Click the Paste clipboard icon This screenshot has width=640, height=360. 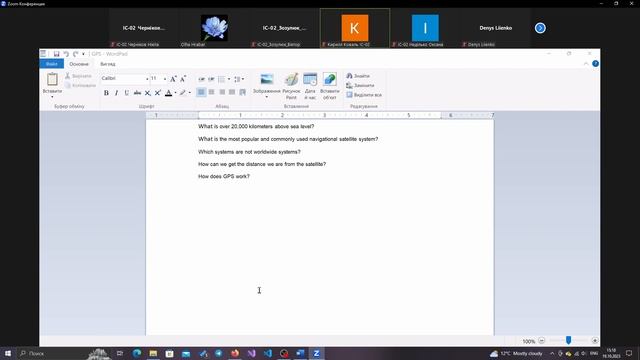pyautogui.click(x=52, y=79)
